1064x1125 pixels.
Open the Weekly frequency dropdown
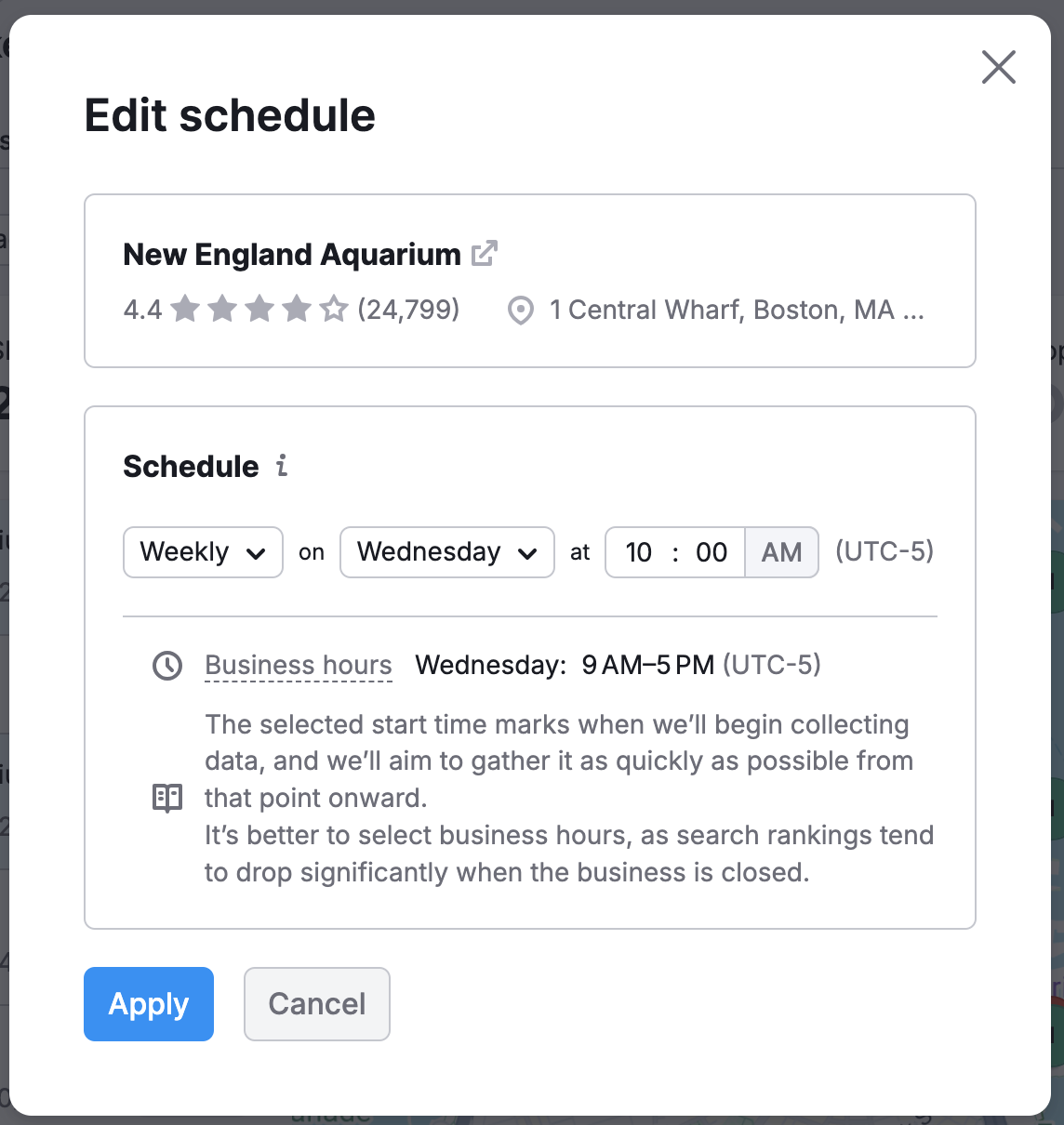(x=202, y=551)
